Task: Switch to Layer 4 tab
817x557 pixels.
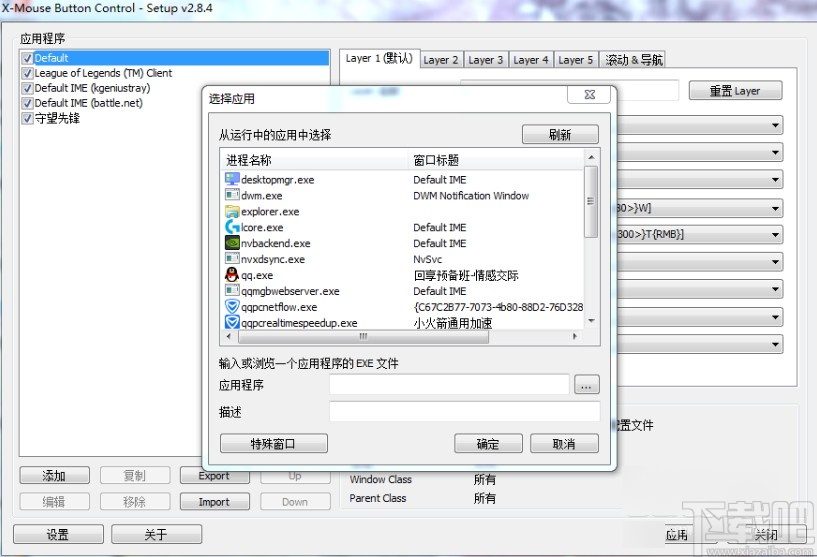Action: coord(530,60)
